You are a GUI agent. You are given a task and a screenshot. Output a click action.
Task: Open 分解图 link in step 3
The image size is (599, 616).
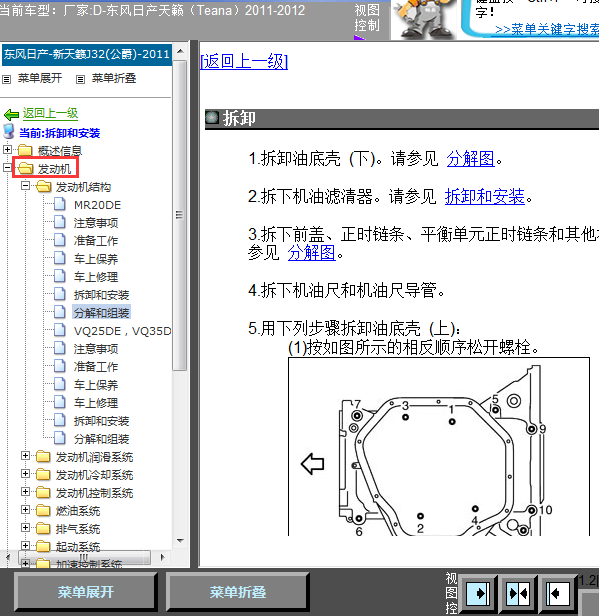(x=311, y=253)
